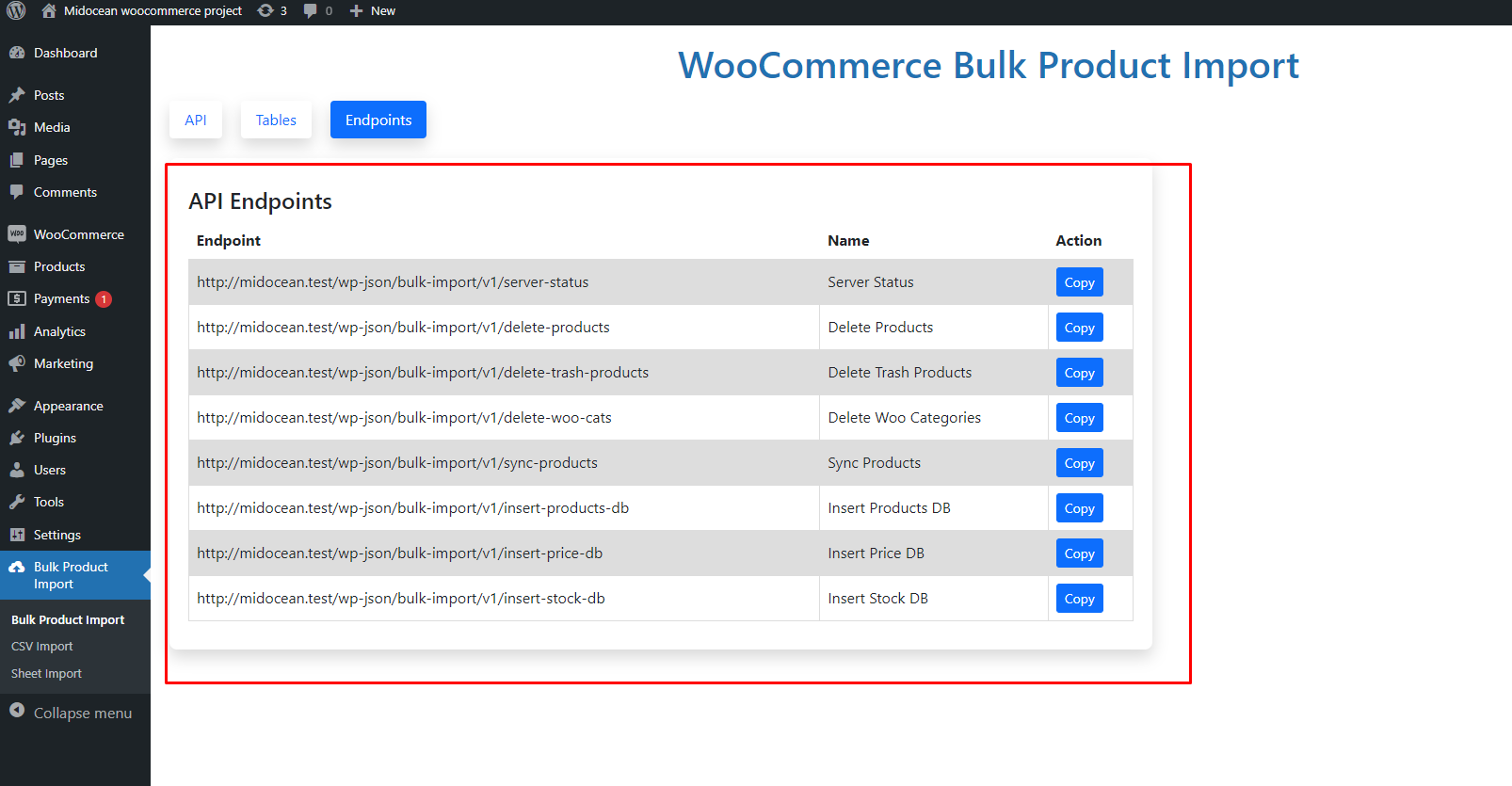
Task: Open the Settings menu
Action: click(57, 535)
